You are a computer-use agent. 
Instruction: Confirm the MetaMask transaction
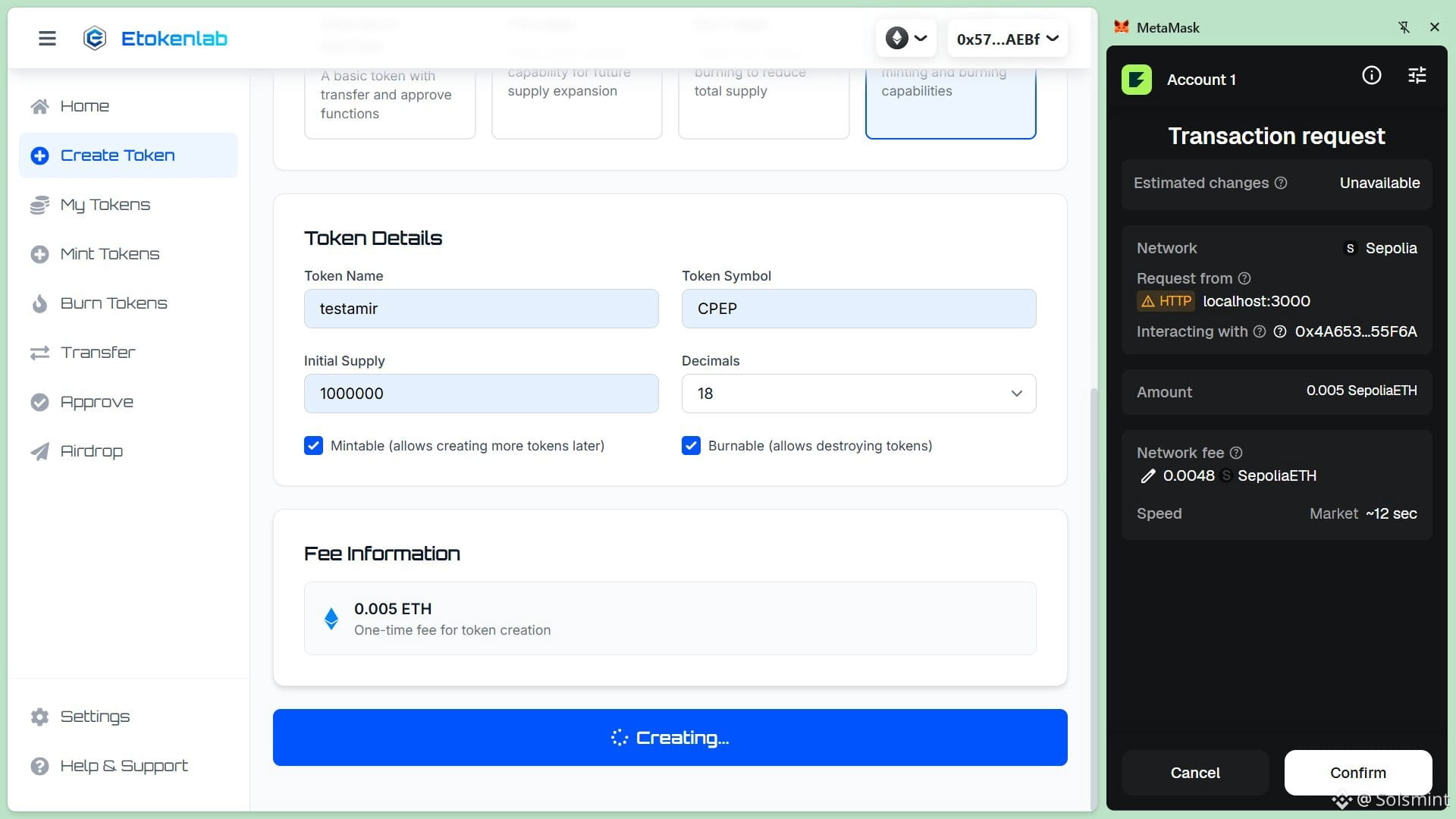[x=1357, y=773]
